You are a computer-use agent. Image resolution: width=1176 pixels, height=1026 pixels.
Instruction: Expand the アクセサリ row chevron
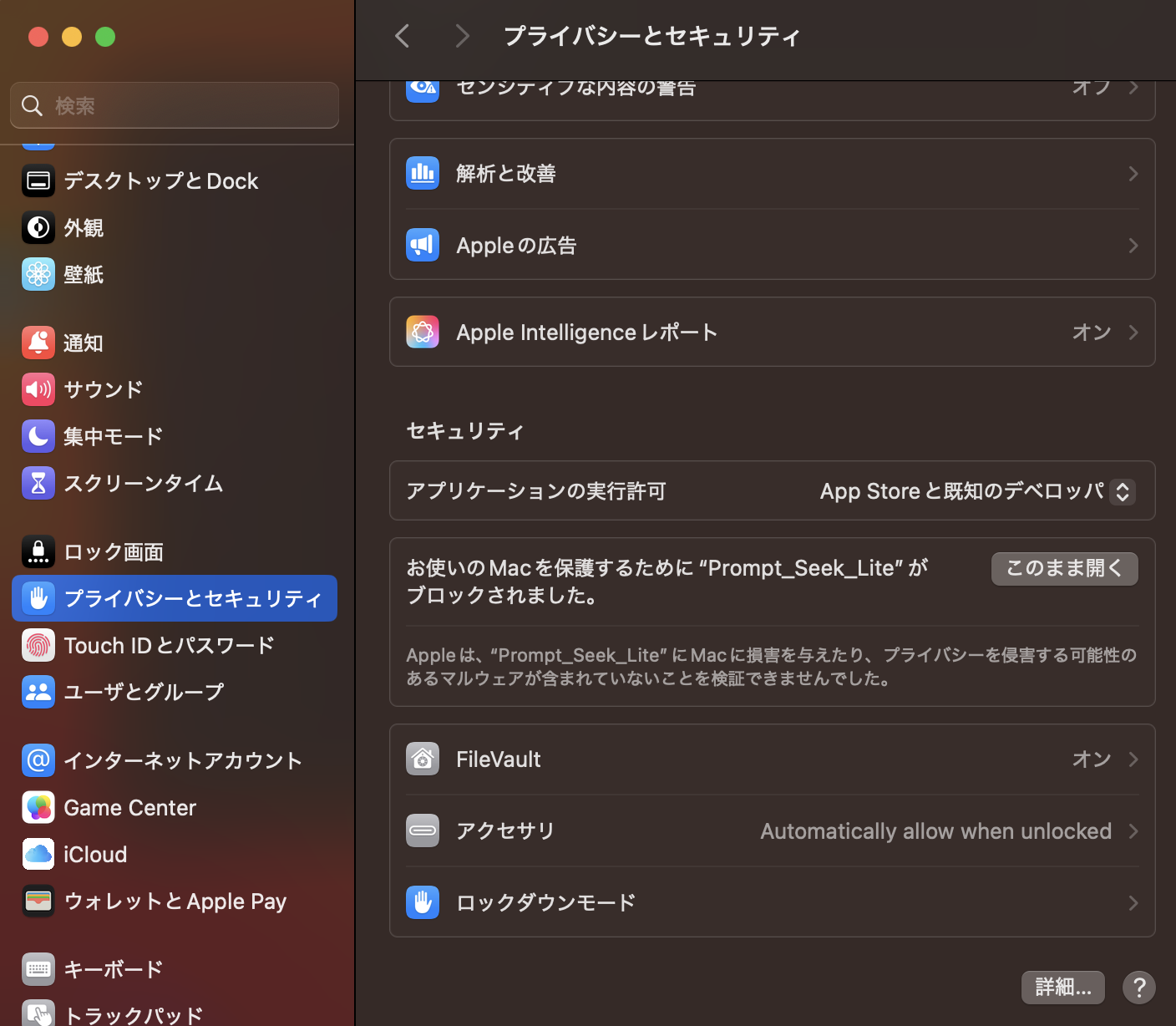click(x=1133, y=830)
